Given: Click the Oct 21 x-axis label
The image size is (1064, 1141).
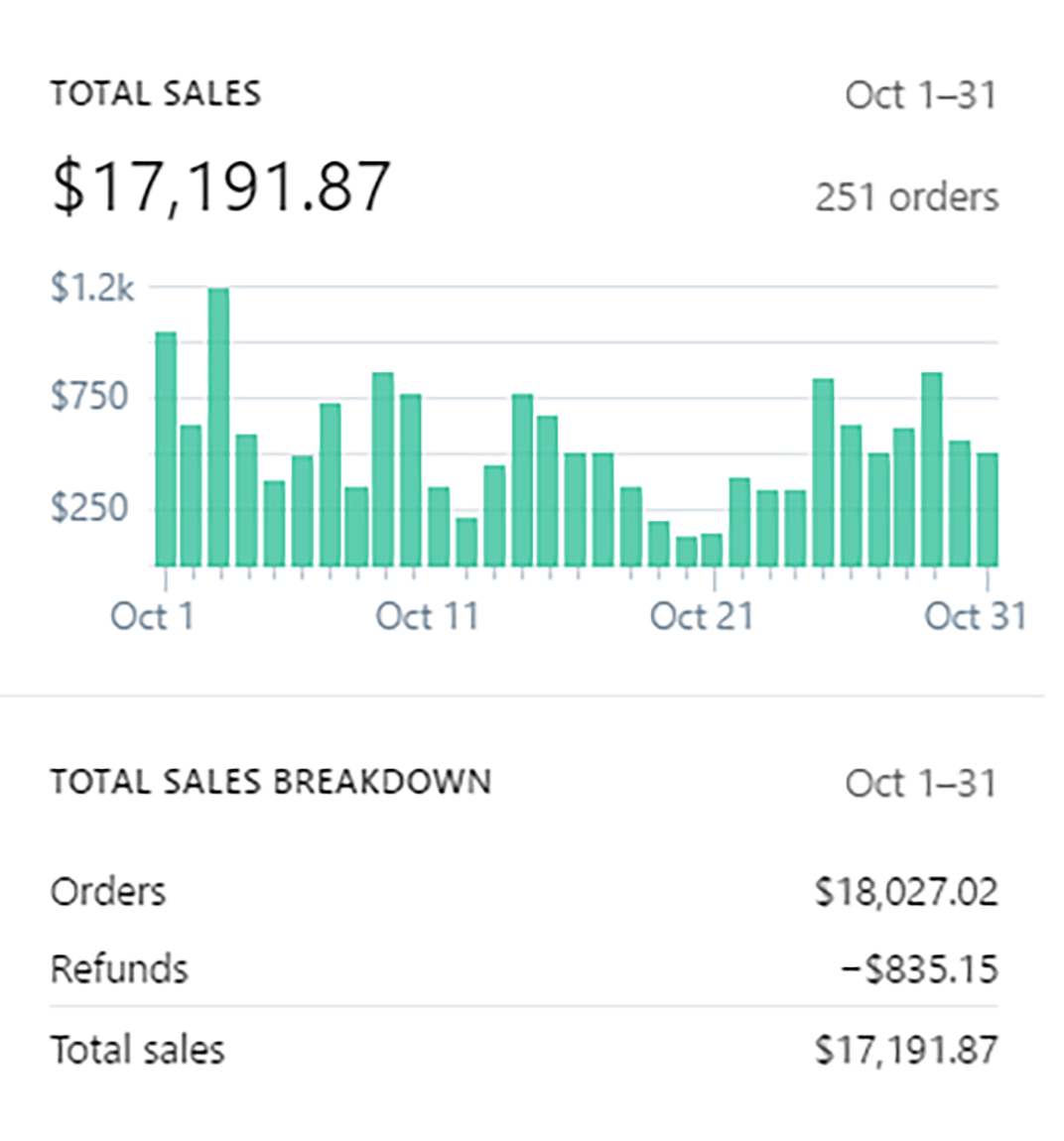Looking at the screenshot, I should coord(702,616).
